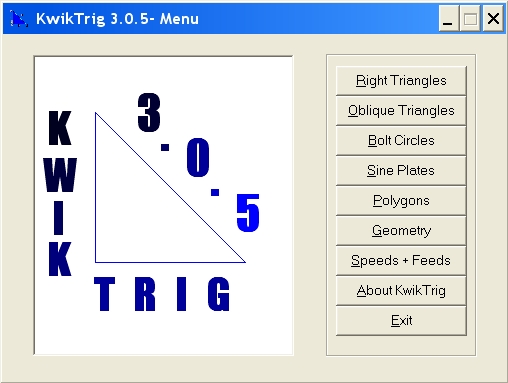Close the KwikTrig window with X
The image size is (508, 383).
click(493, 19)
